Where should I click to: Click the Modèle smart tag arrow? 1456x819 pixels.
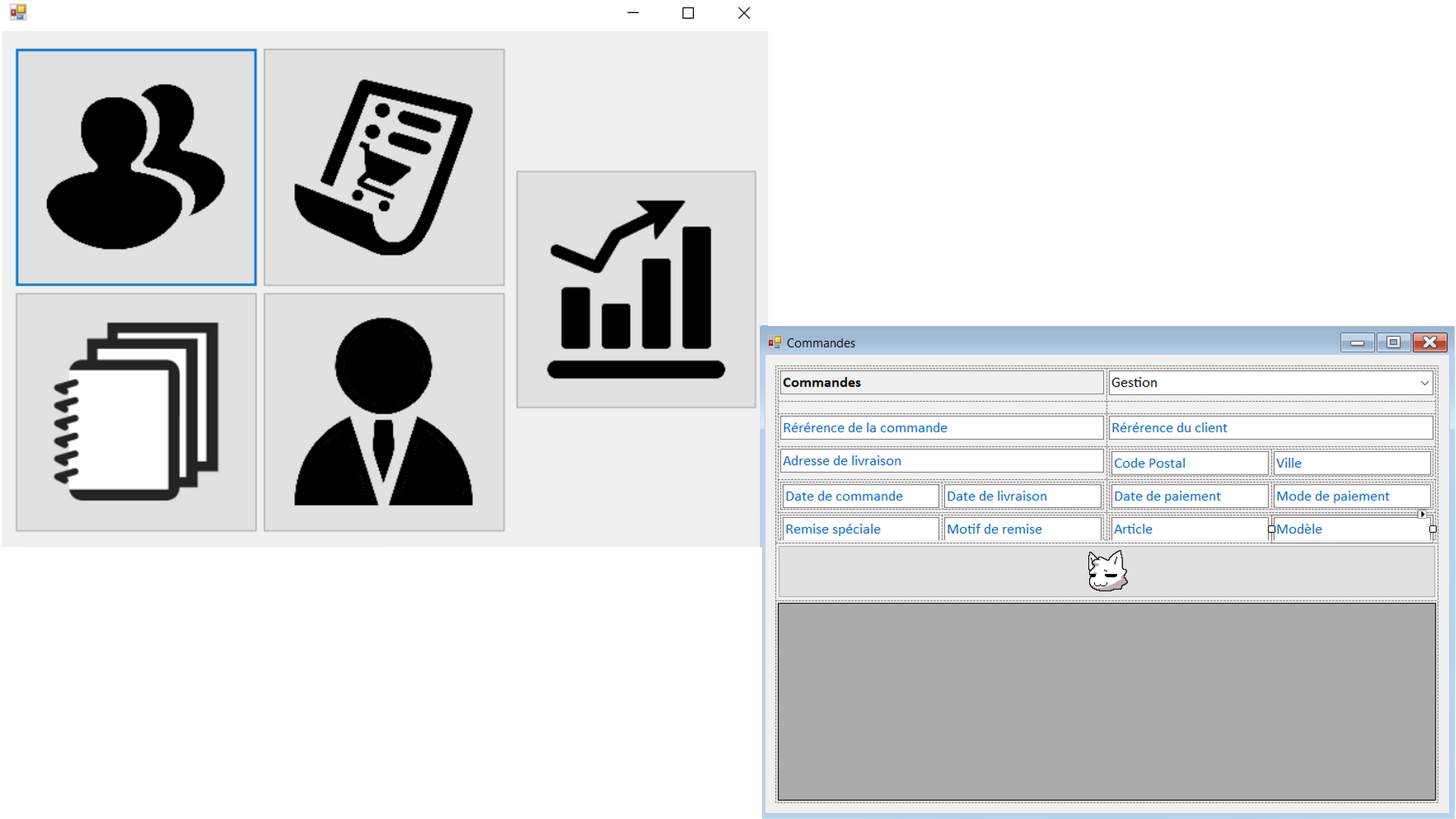pos(1422,514)
